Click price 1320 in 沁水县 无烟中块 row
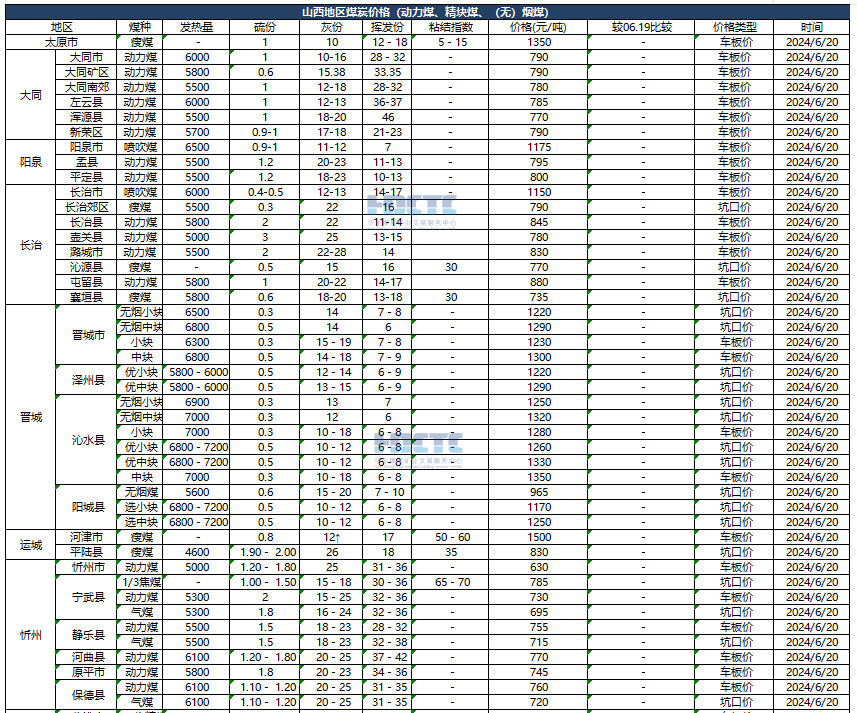This screenshot has width=857, height=713. pyautogui.click(x=538, y=417)
